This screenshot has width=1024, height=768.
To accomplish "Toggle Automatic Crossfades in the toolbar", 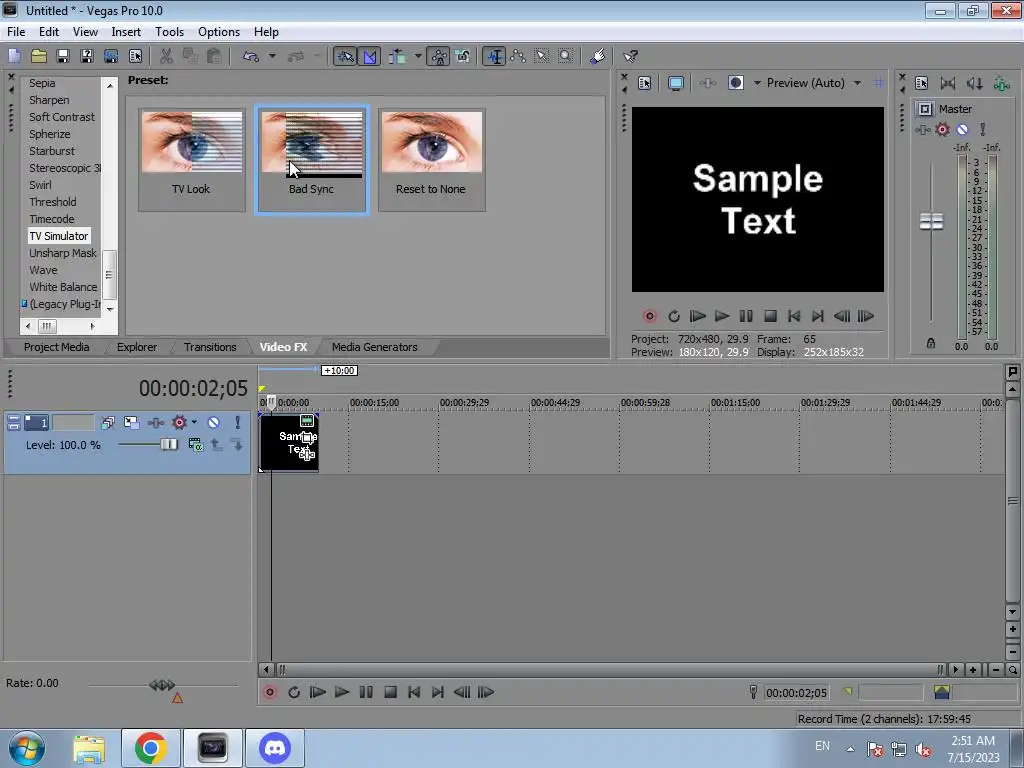I will click(x=370, y=57).
